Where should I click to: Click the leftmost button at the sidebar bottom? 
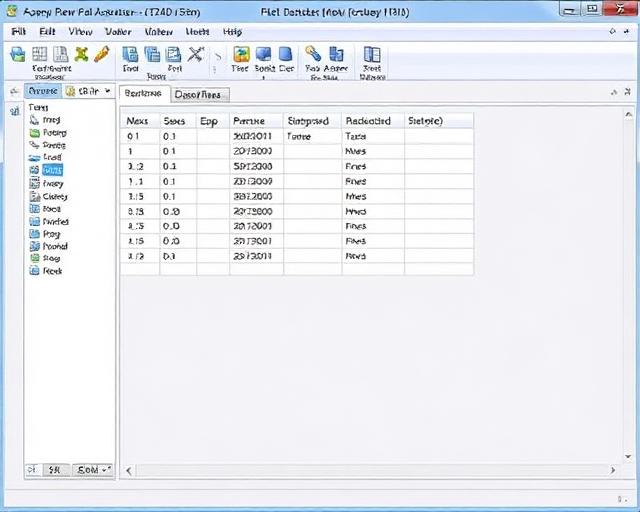pyautogui.click(x=32, y=470)
